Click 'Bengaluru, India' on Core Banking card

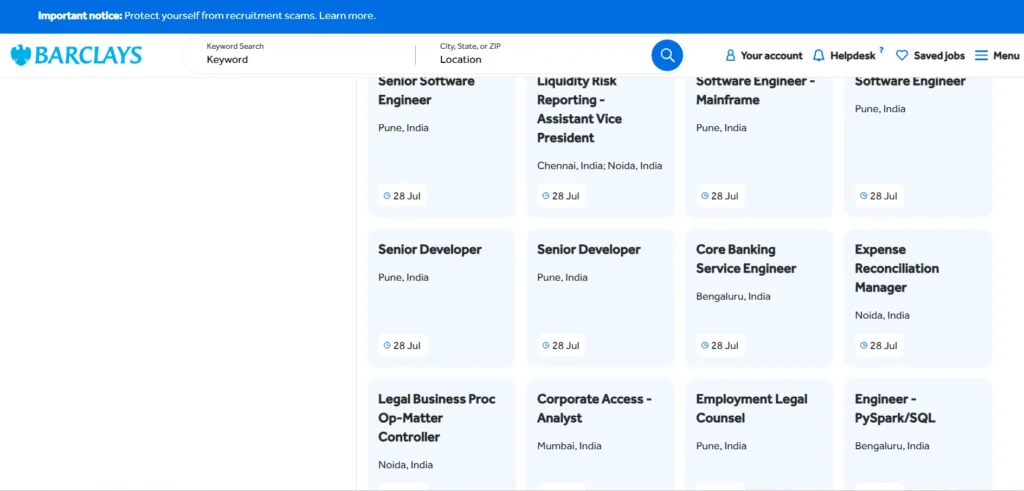(733, 296)
